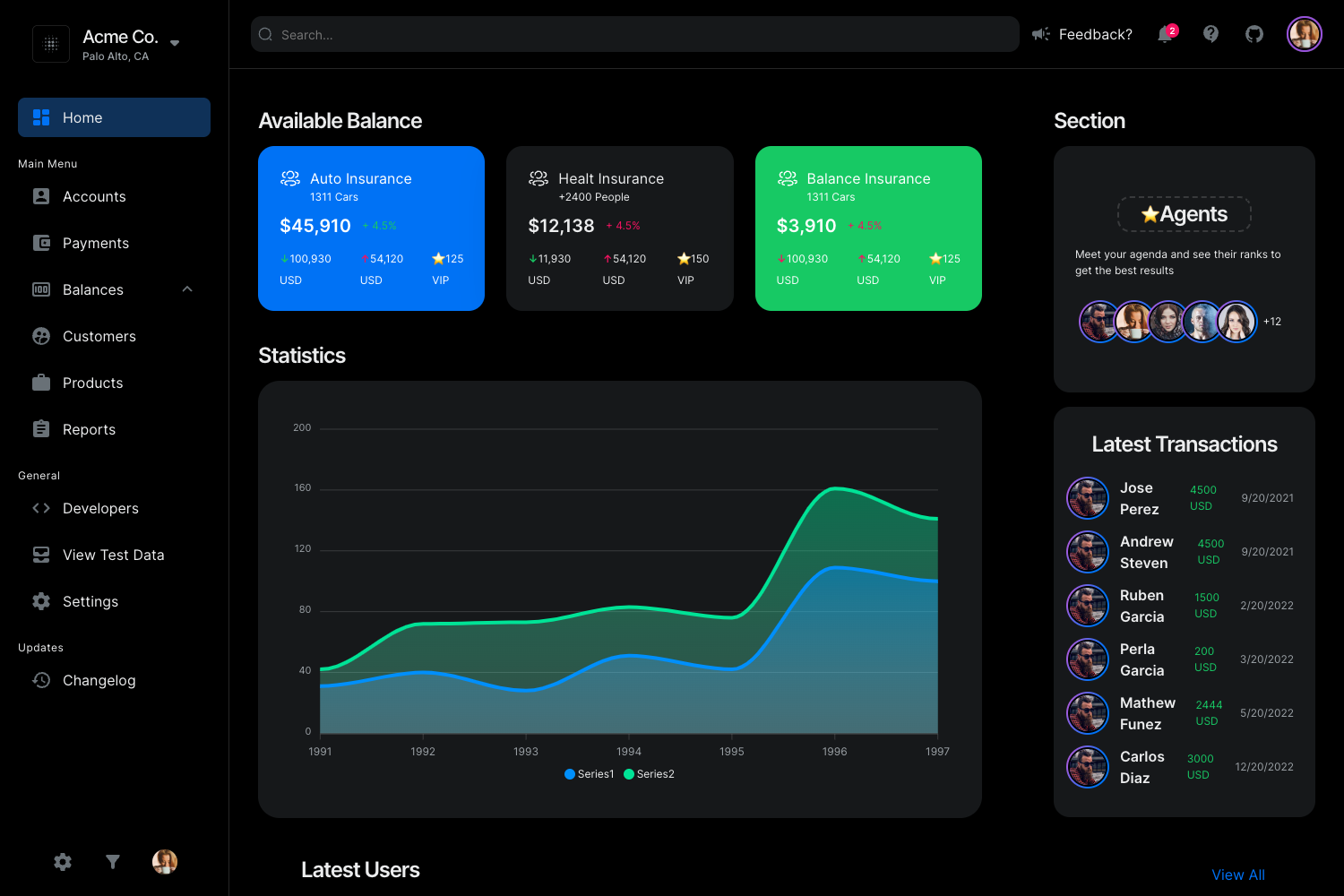Open View Test Data

pyautogui.click(x=113, y=555)
